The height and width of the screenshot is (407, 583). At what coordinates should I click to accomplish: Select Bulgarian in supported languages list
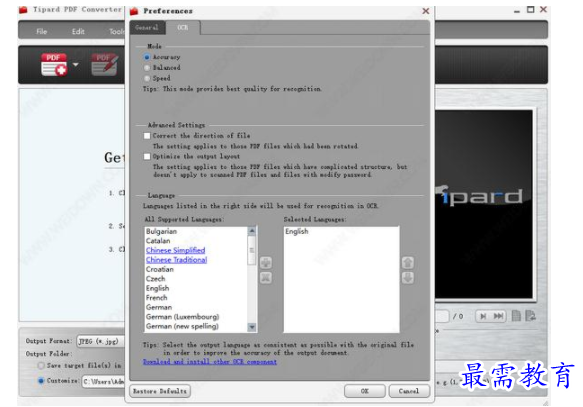(161, 231)
